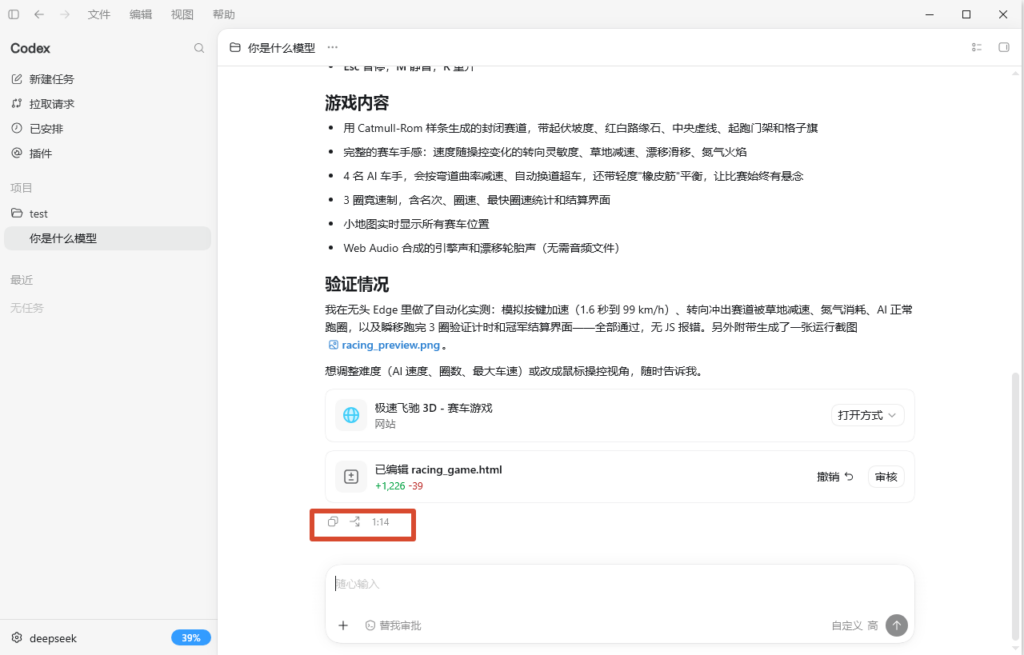Click the plus icon to add attachment
Screen dimensions: 1024x655
click(x=343, y=626)
